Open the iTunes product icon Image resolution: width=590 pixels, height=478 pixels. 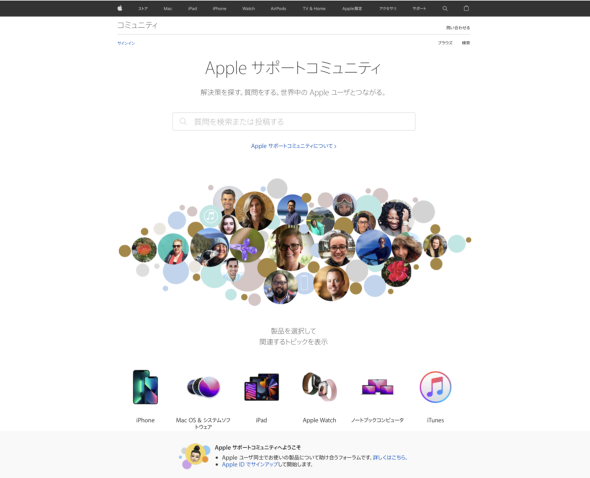(435, 387)
